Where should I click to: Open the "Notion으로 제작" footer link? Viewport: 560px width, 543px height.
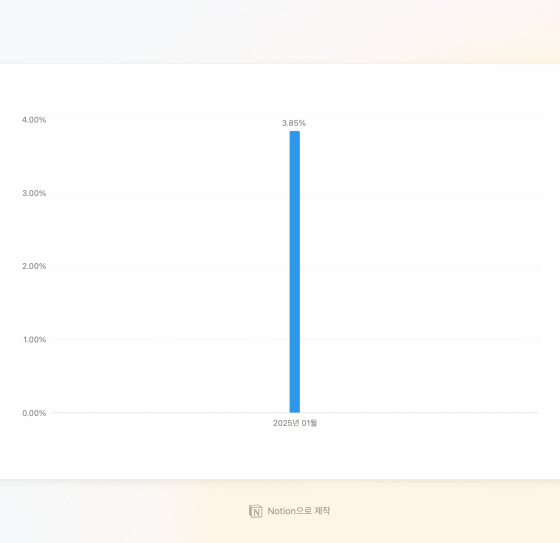tap(289, 511)
